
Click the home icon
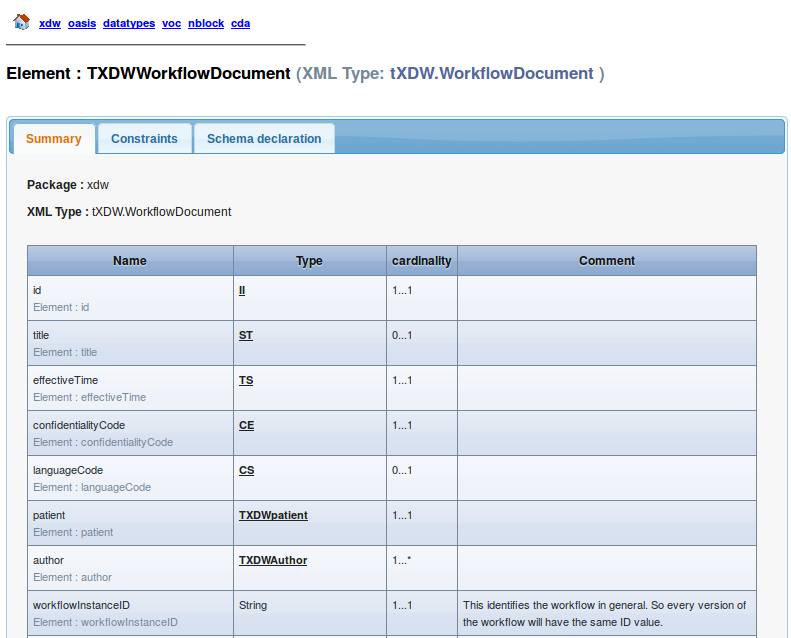pos(21,22)
